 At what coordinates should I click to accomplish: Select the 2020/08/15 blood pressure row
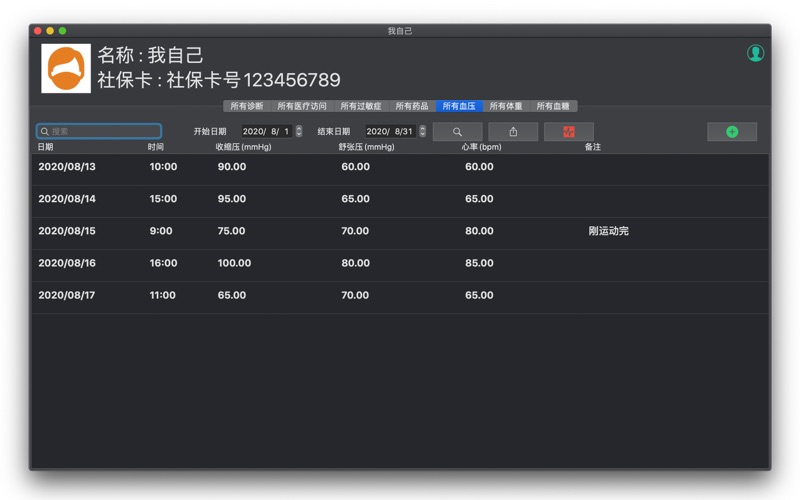[x=400, y=231]
